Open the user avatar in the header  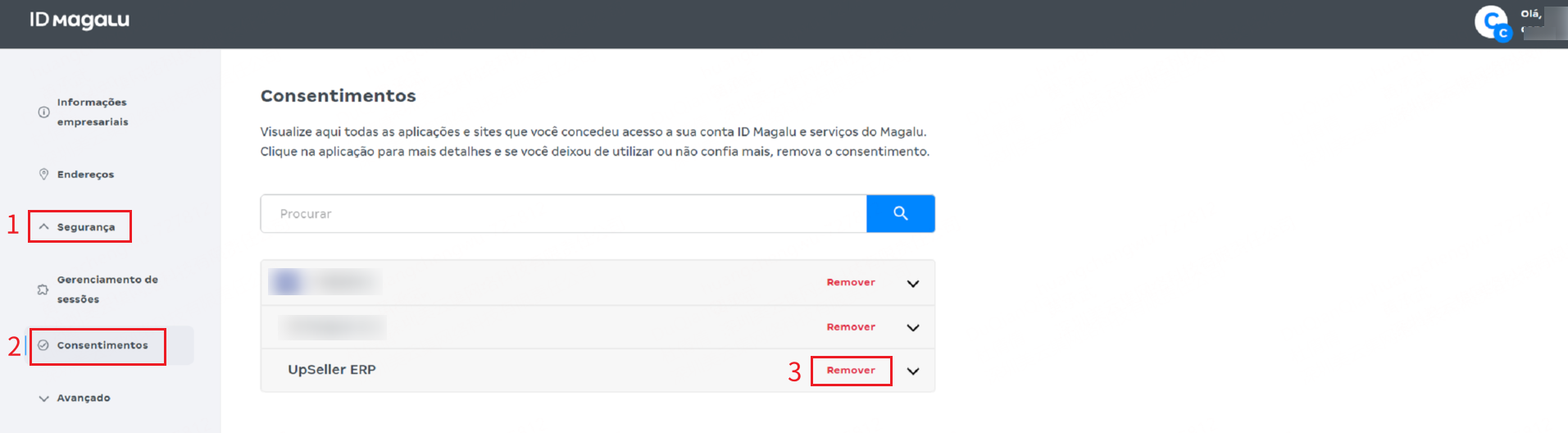(x=1492, y=22)
